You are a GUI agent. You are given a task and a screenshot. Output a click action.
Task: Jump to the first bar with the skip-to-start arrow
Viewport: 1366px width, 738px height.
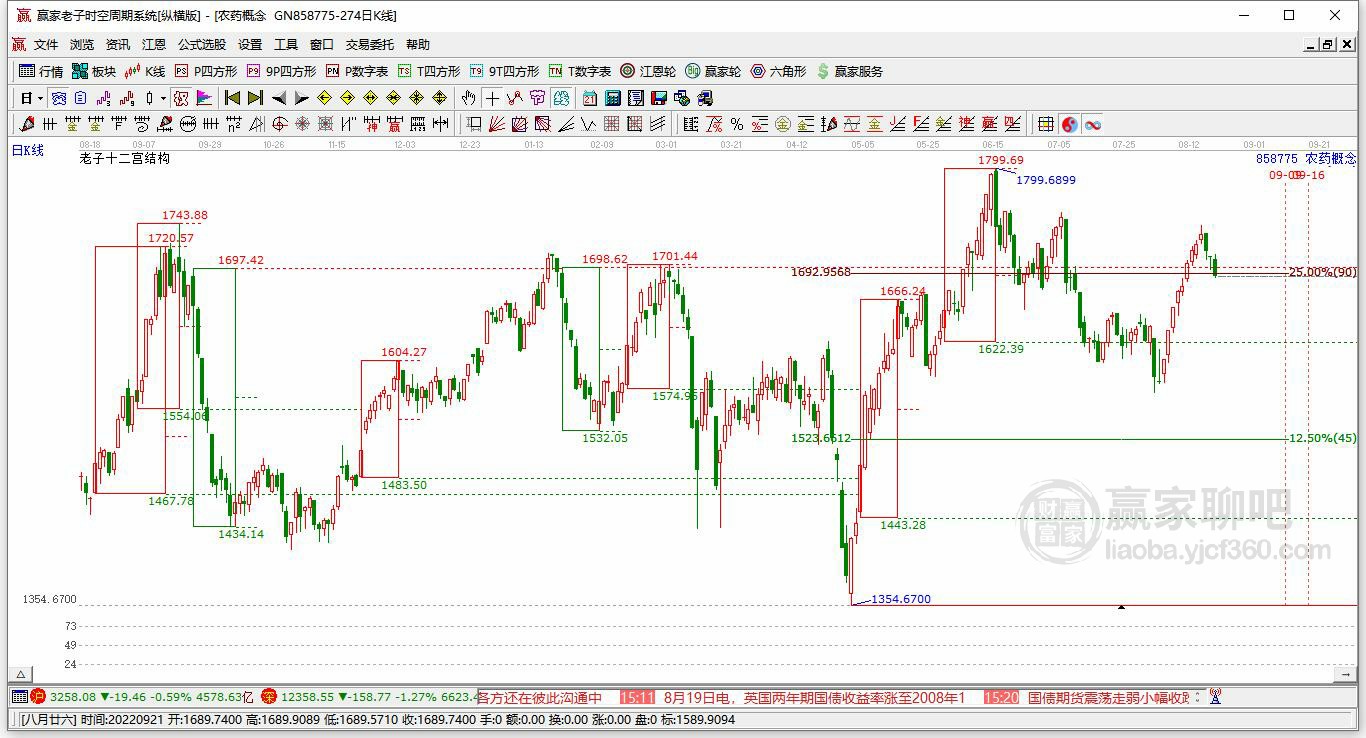click(232, 98)
